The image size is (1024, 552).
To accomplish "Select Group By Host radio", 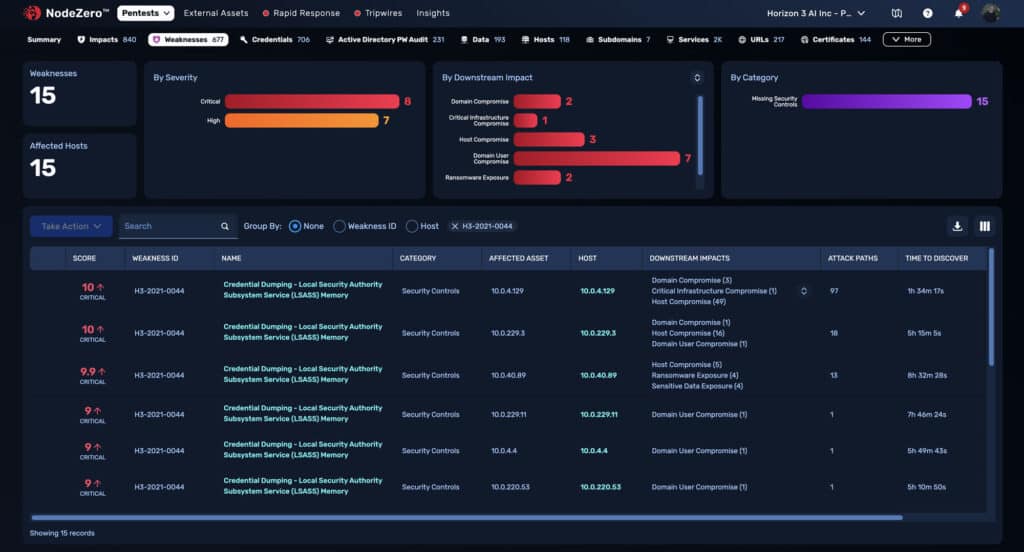I will point(411,226).
